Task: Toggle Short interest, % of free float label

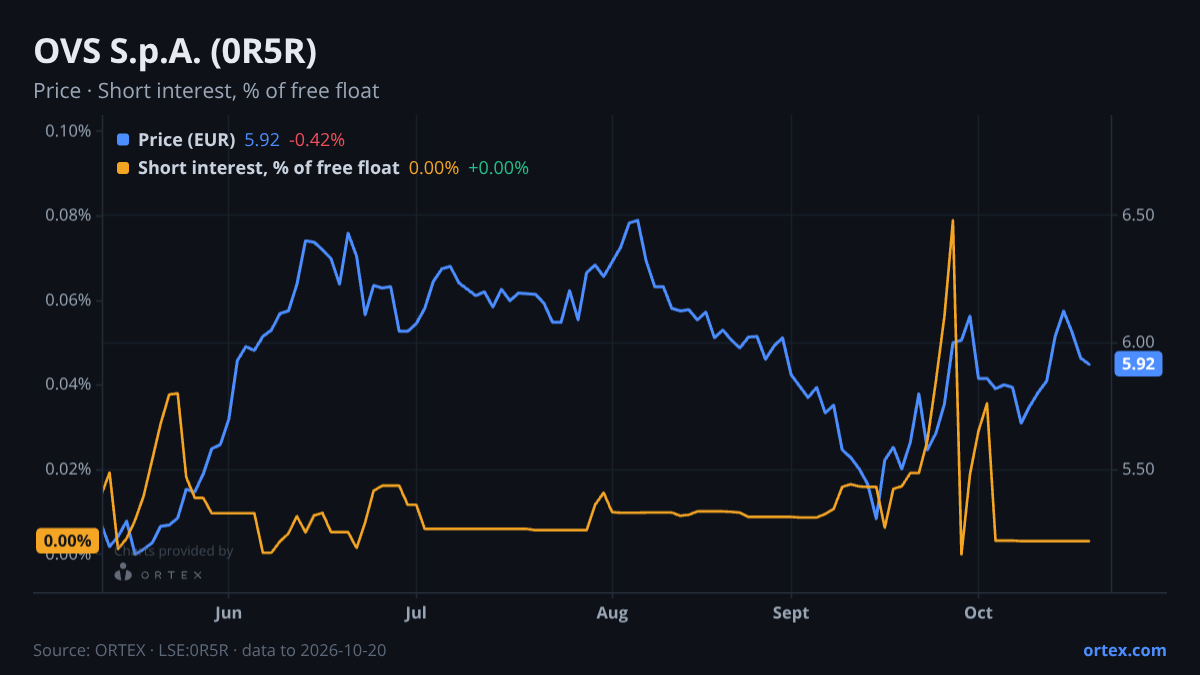Action: tap(268, 168)
